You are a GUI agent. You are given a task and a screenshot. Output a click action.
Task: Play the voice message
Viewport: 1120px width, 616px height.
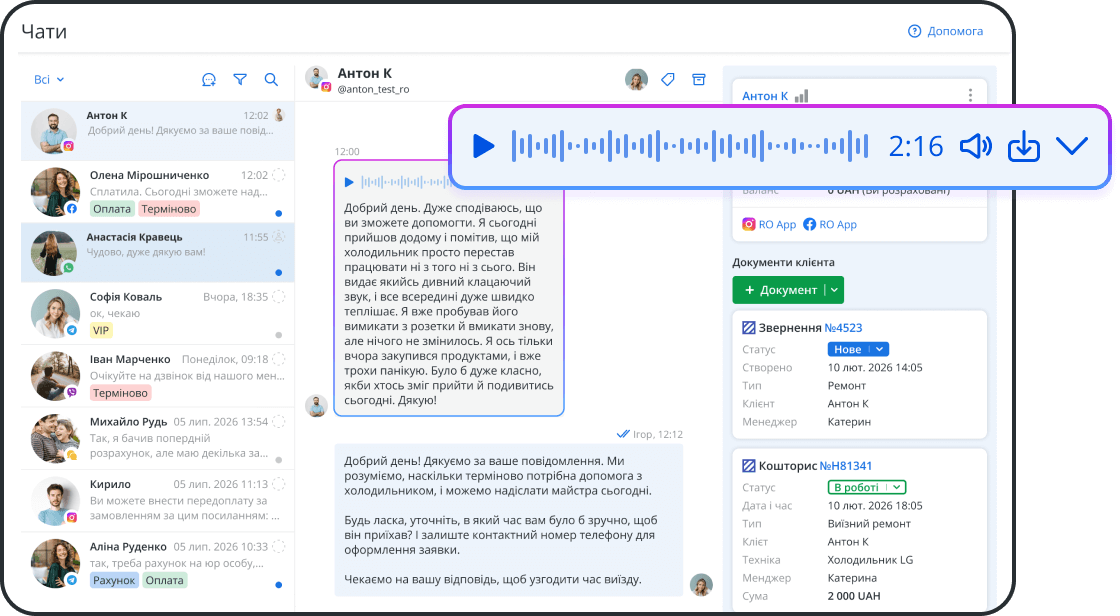pos(483,145)
